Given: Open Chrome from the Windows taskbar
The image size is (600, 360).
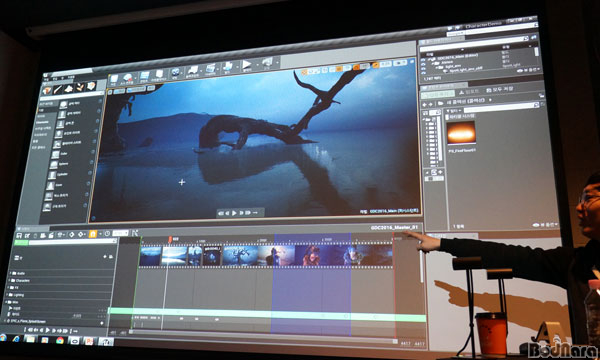Looking at the screenshot, I should [x=60, y=340].
